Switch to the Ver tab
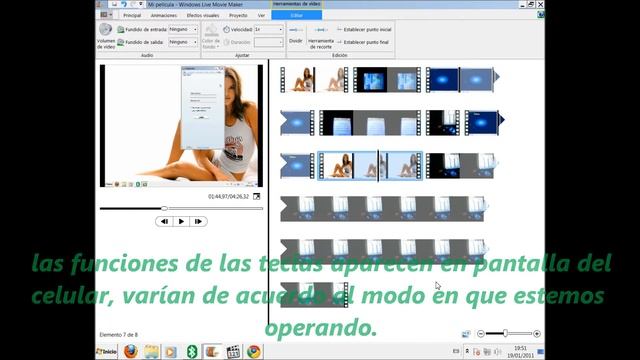Screen dimensions: 640x360 click(261, 15)
